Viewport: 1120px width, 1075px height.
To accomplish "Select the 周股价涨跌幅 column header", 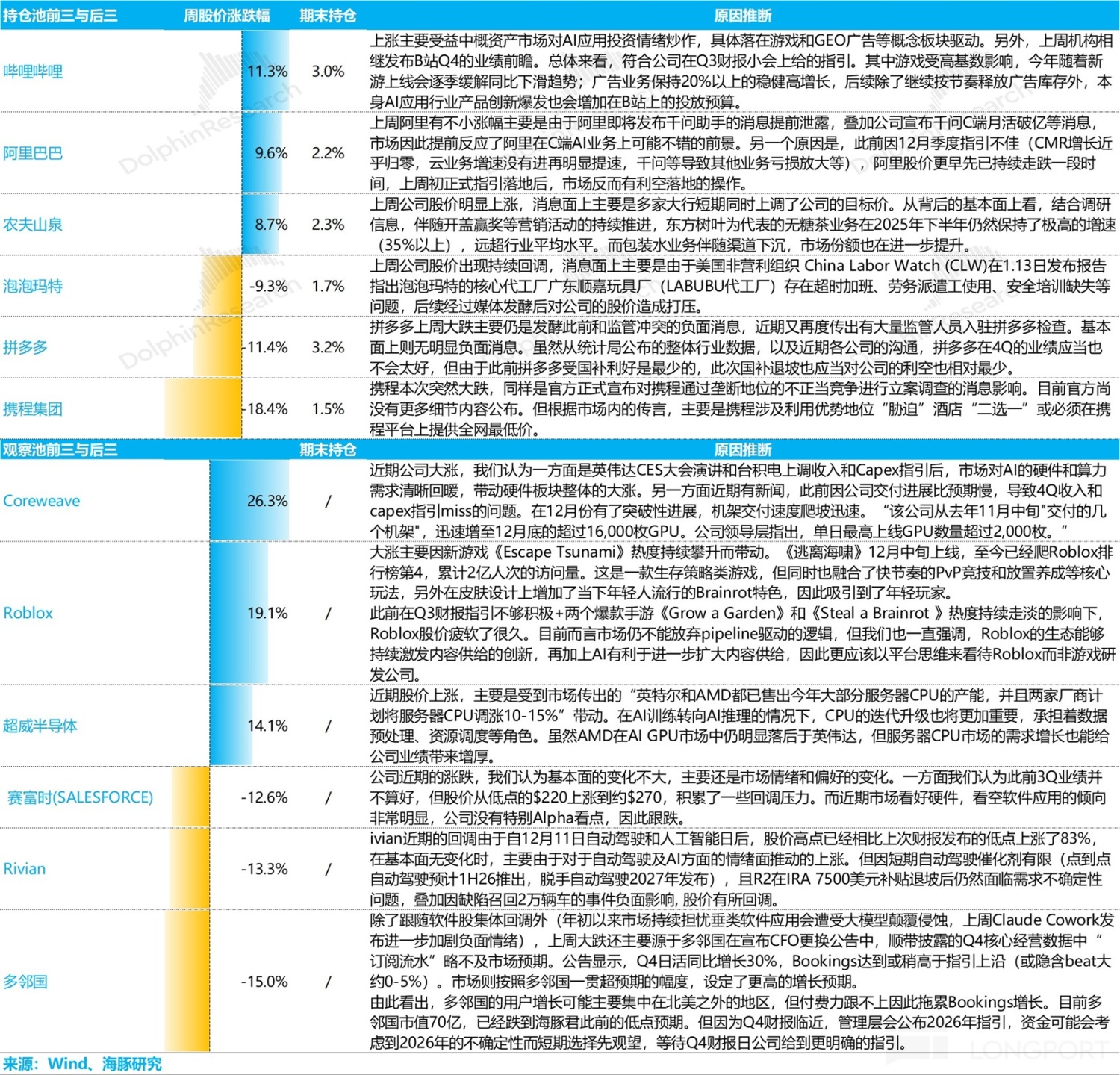I will click(x=227, y=16).
